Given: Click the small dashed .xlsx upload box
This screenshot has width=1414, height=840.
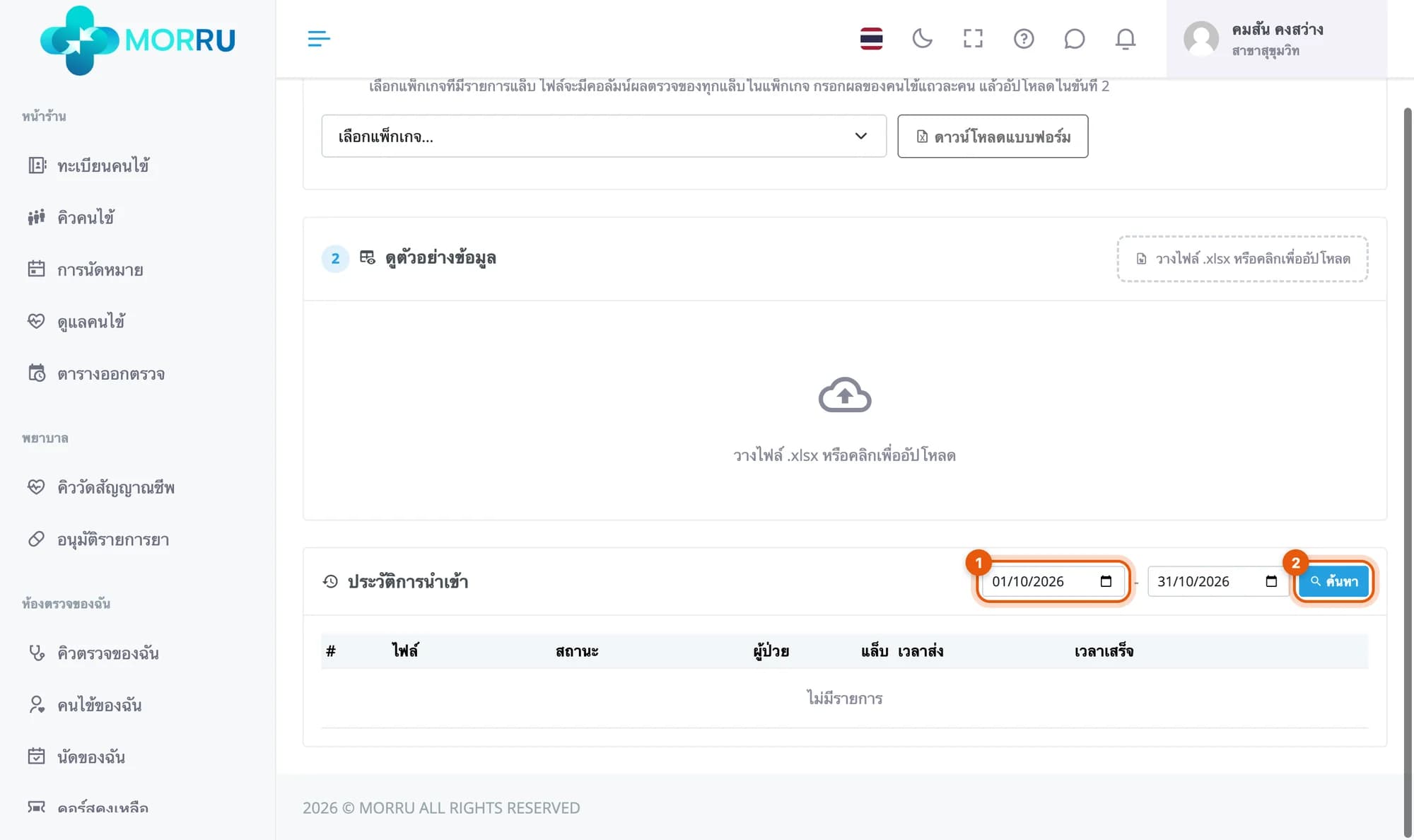Looking at the screenshot, I should tap(1242, 259).
